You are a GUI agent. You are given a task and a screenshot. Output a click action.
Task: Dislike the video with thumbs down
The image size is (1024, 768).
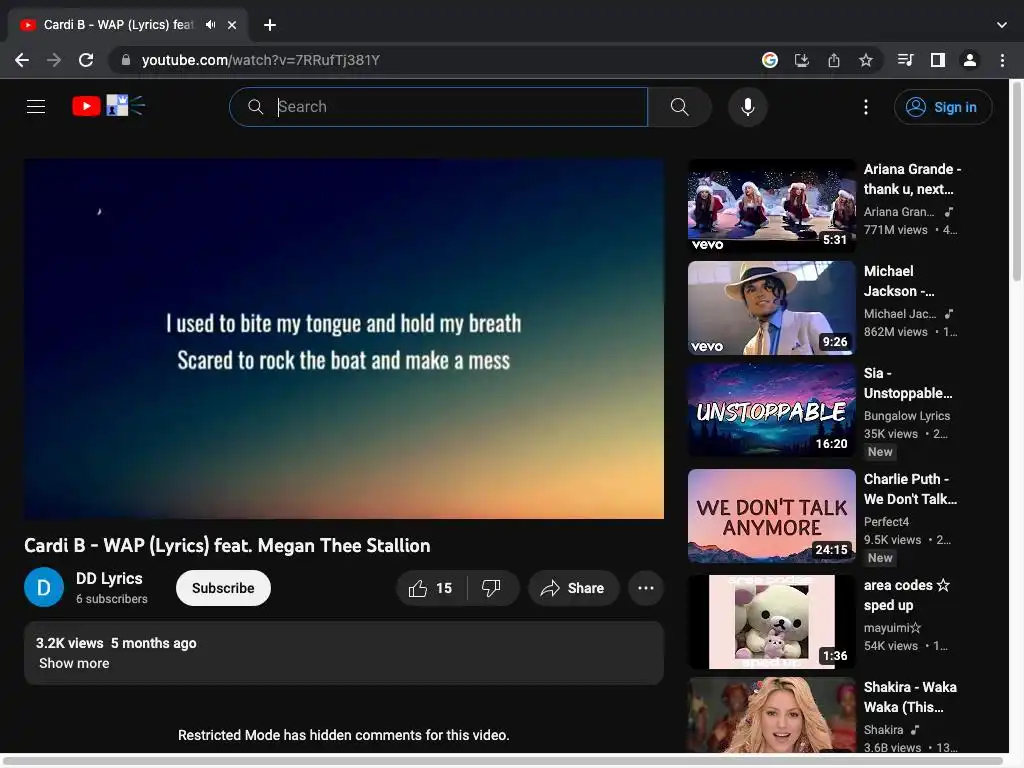492,588
